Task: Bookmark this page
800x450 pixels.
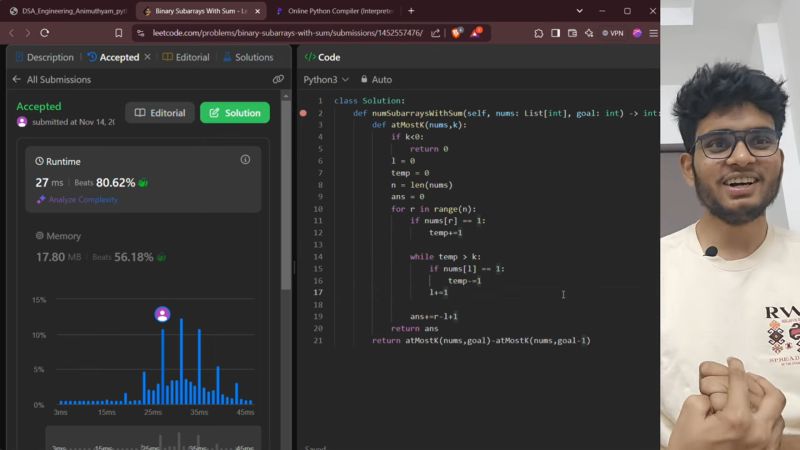Action: tap(118, 33)
